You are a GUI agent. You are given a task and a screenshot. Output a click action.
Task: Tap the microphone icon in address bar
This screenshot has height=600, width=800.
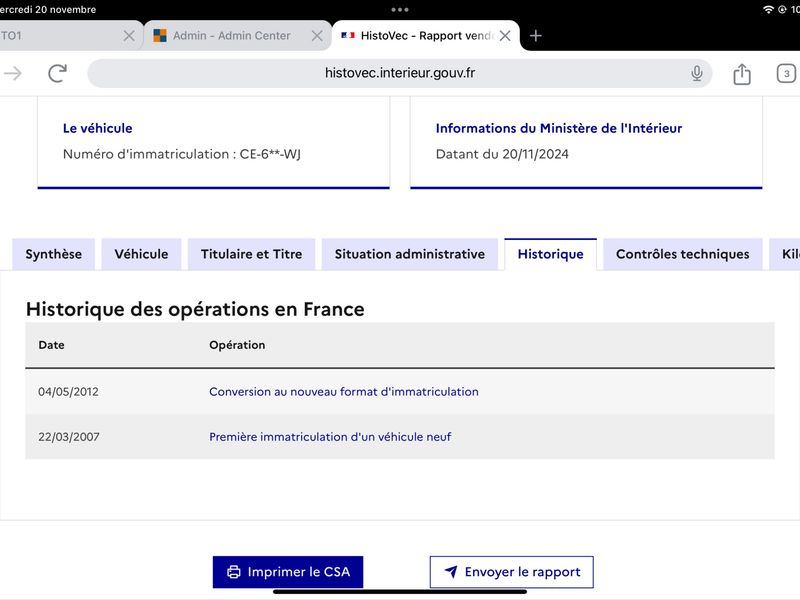pos(696,73)
